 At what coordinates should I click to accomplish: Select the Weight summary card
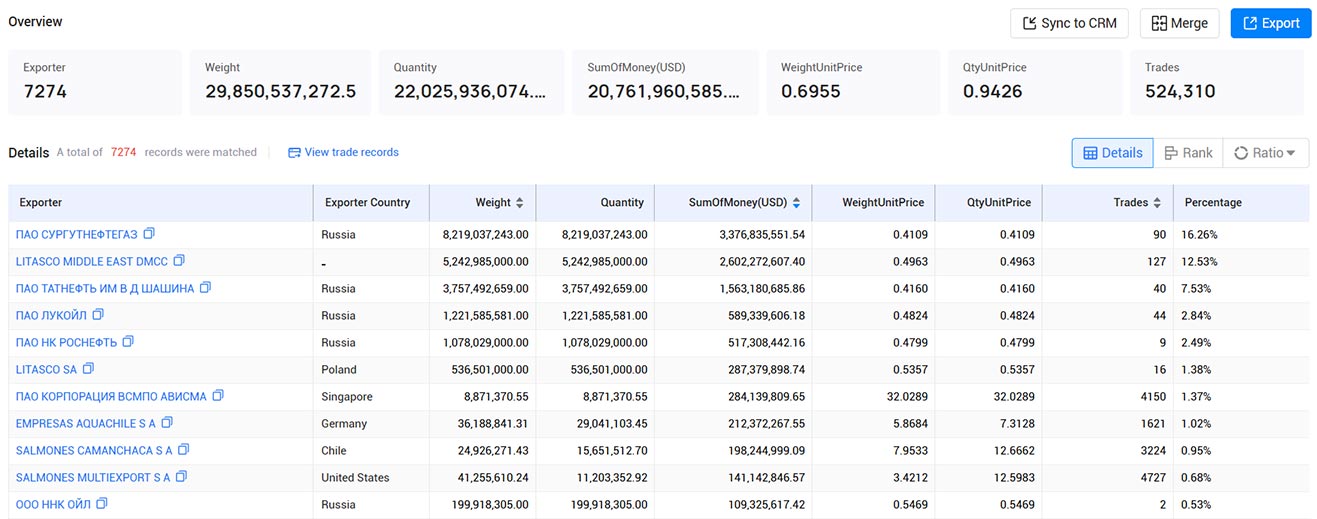(x=280, y=82)
